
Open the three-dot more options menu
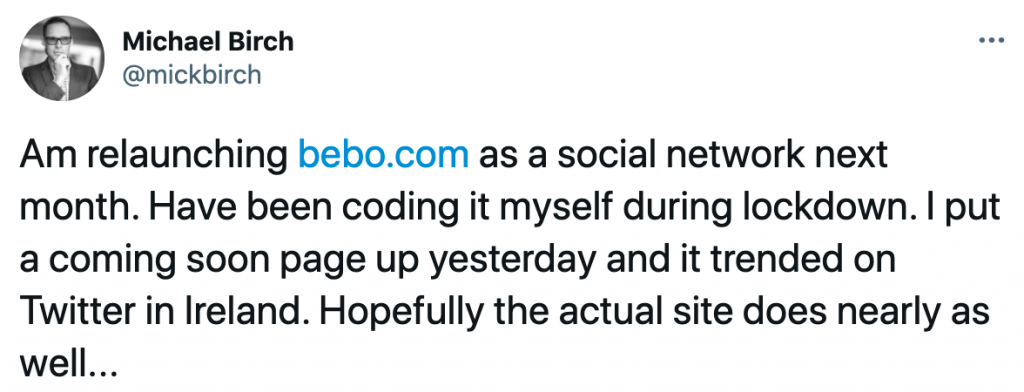point(991,41)
